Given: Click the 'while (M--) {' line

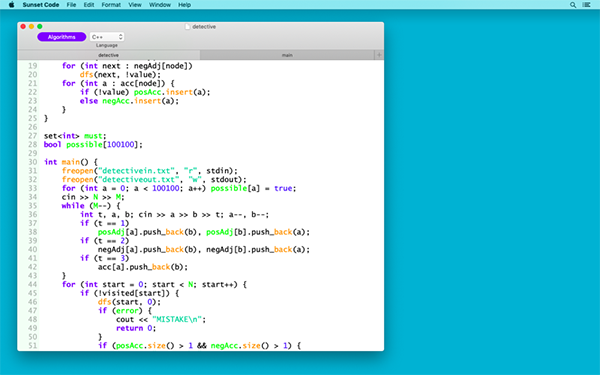Looking at the screenshot, I should pyautogui.click(x=91, y=206).
